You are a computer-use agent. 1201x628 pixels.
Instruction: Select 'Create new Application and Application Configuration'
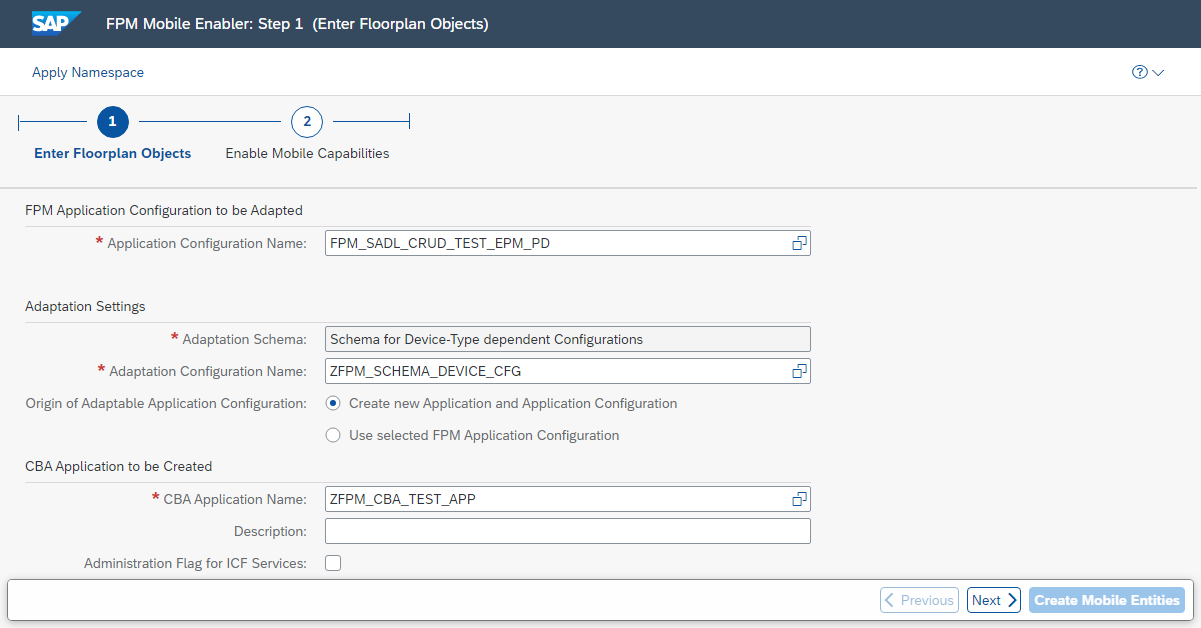pyautogui.click(x=333, y=403)
